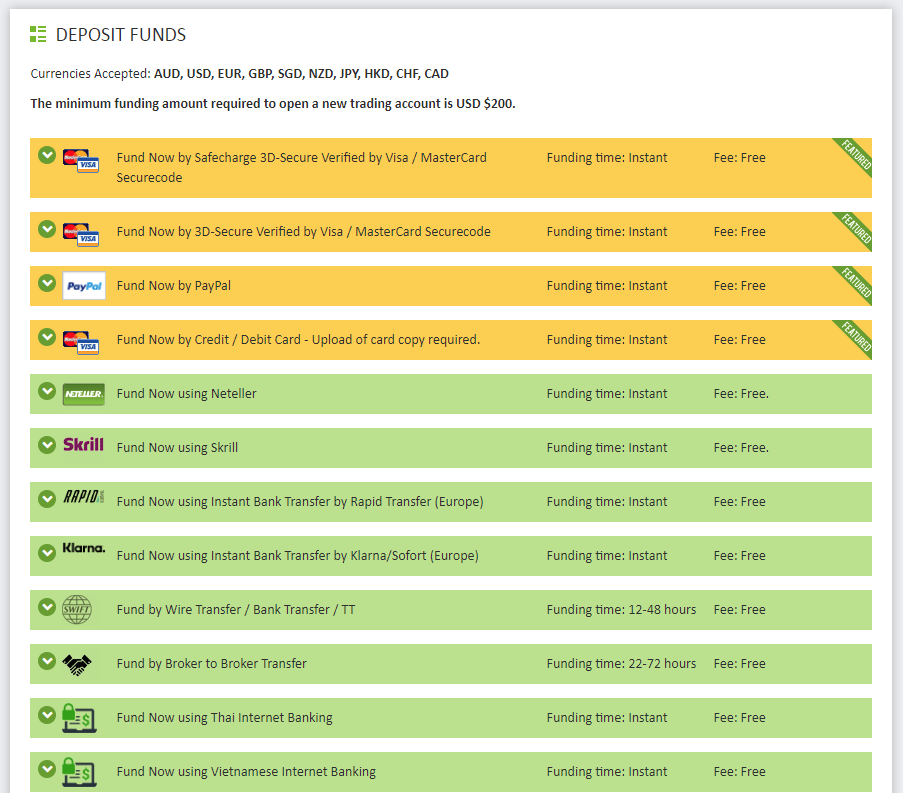903x793 pixels.
Task: Click the Safecharge Visa/MasterCard card icon
Action: 81,160
